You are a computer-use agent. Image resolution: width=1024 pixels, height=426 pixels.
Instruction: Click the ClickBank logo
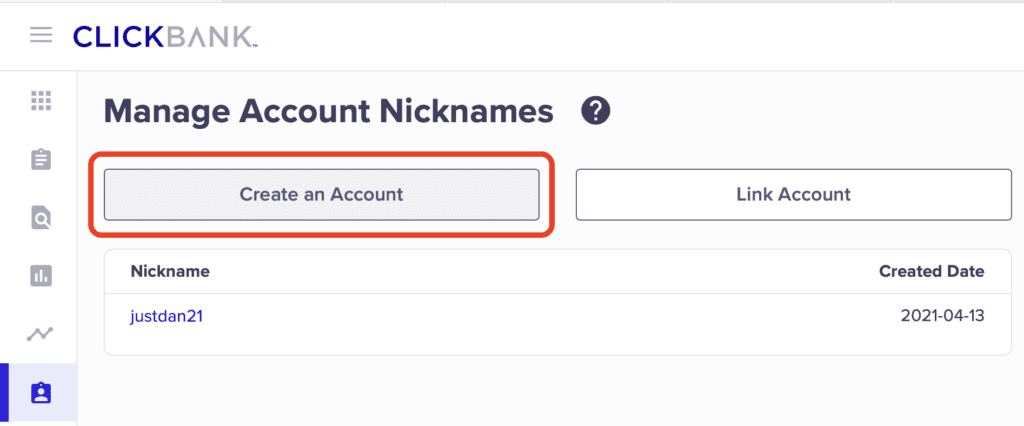tap(165, 36)
